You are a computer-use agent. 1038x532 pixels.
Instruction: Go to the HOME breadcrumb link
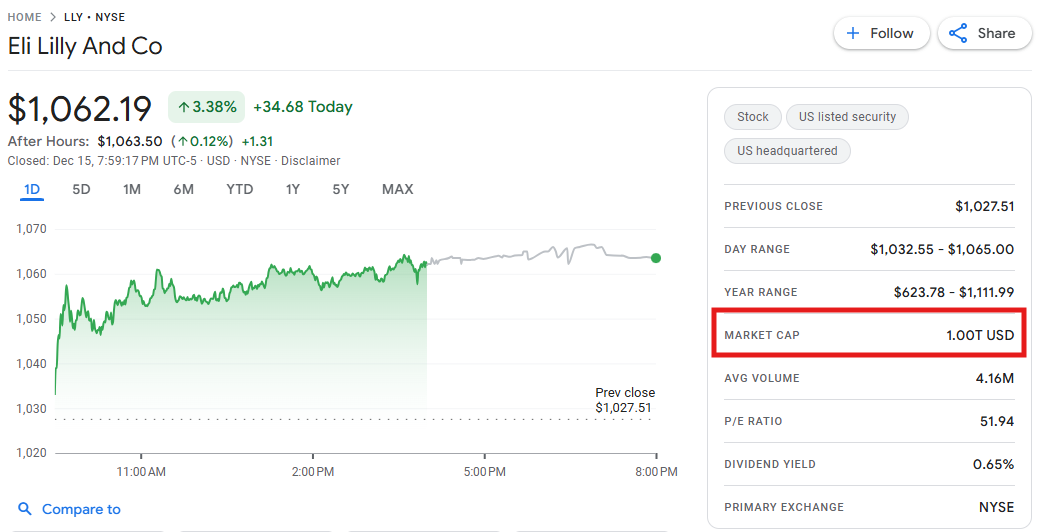(25, 17)
